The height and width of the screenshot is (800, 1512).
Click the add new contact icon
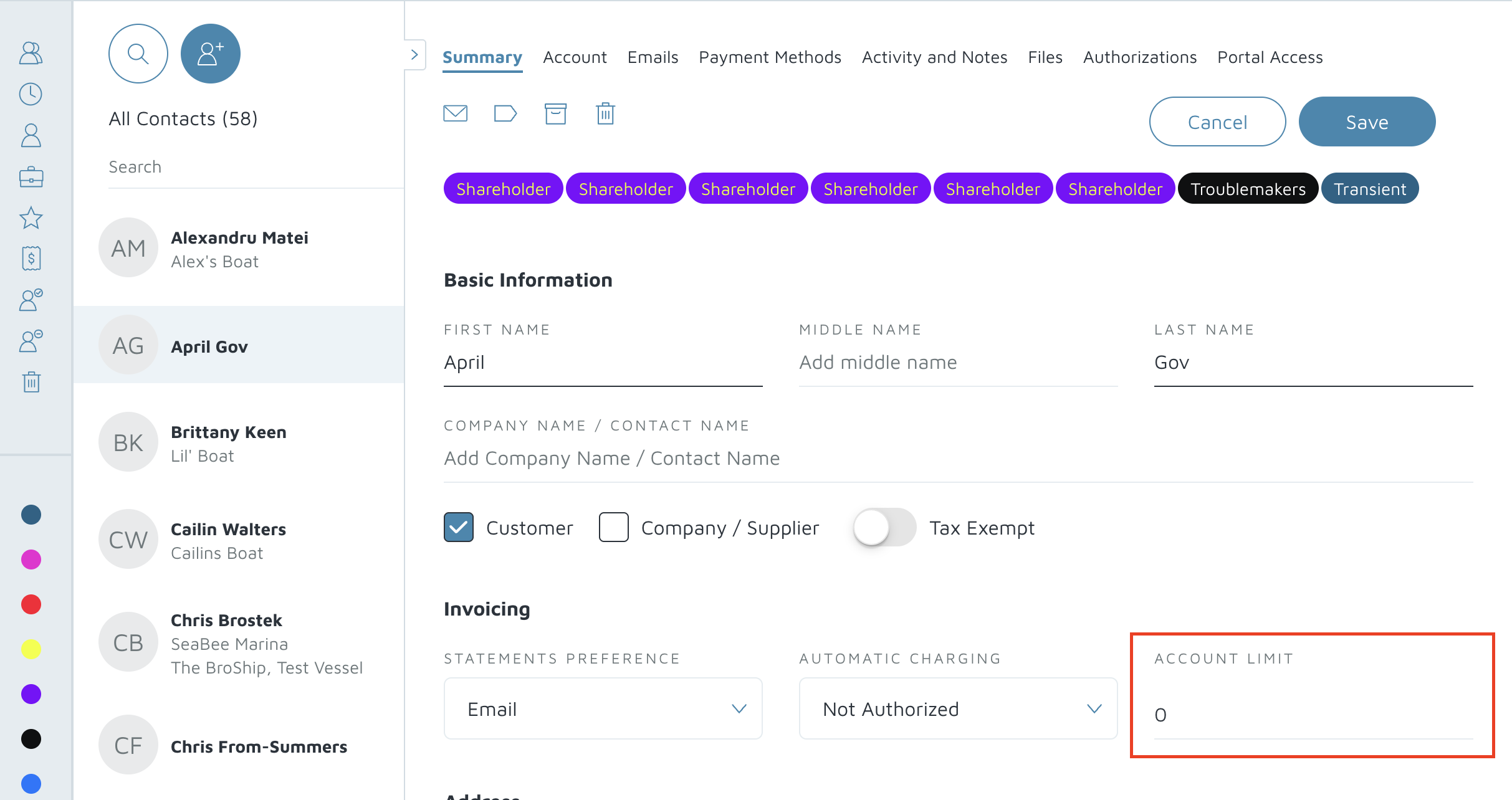click(x=210, y=54)
